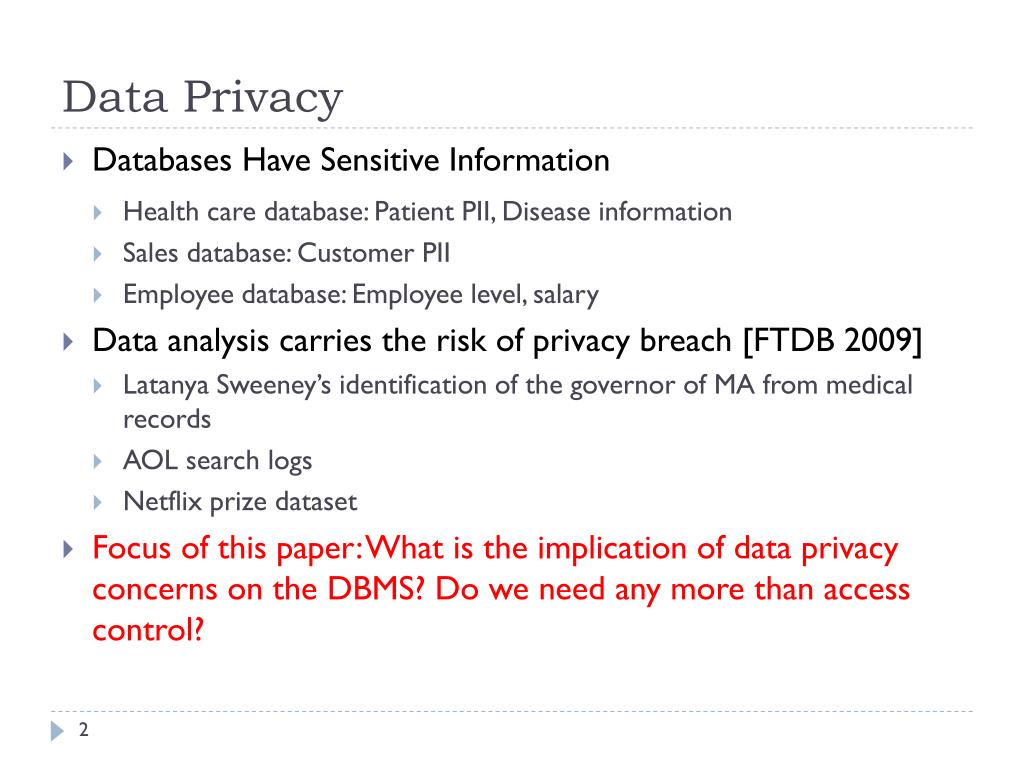Click the slide number arrow in footer

coord(57,731)
